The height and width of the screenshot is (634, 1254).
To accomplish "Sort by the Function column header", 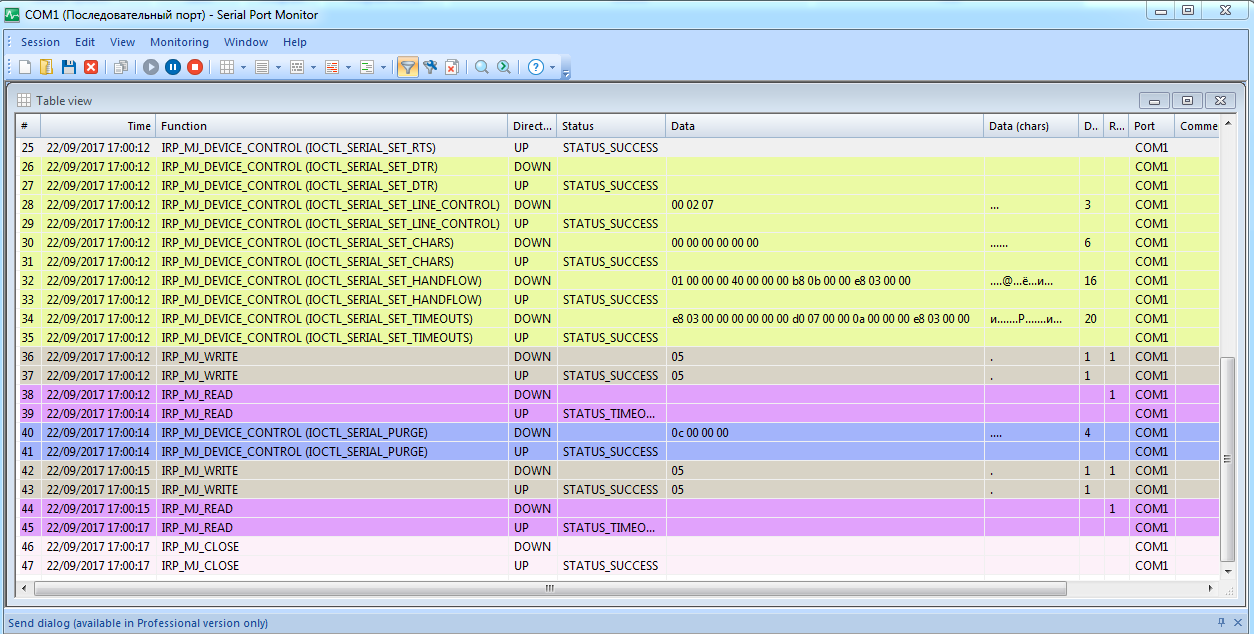I will click(x=330, y=126).
